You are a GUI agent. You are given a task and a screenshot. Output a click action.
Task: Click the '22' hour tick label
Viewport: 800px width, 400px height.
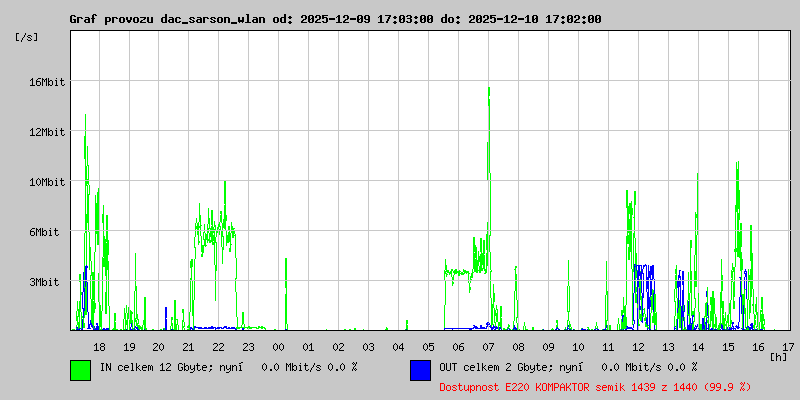tap(218, 347)
